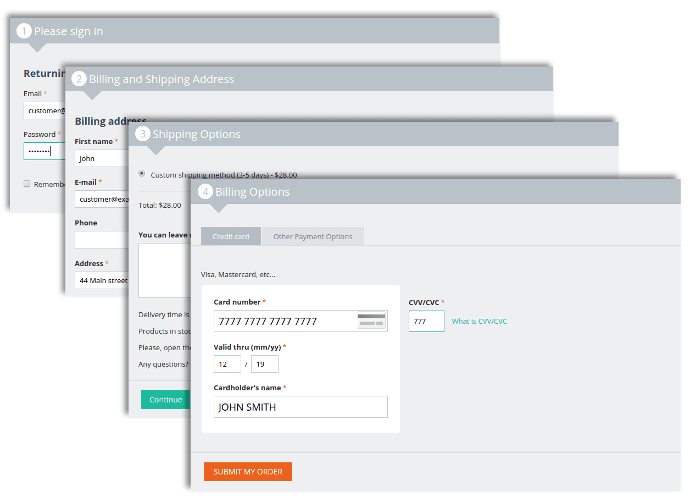
Task: Click the First name billing field
Action: click(x=100, y=158)
